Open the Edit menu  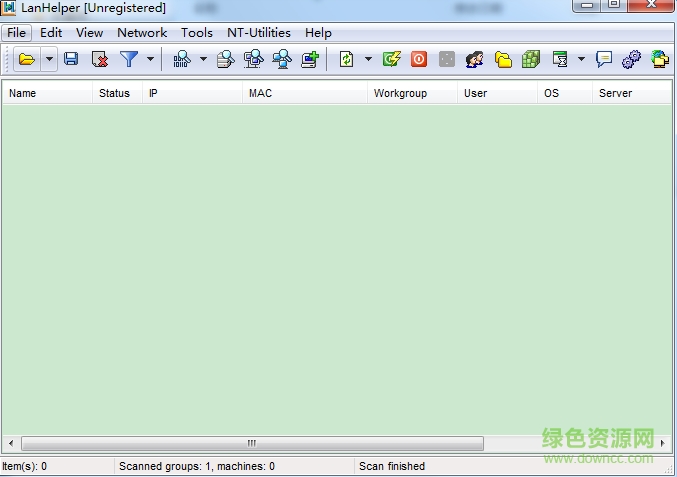pos(51,33)
